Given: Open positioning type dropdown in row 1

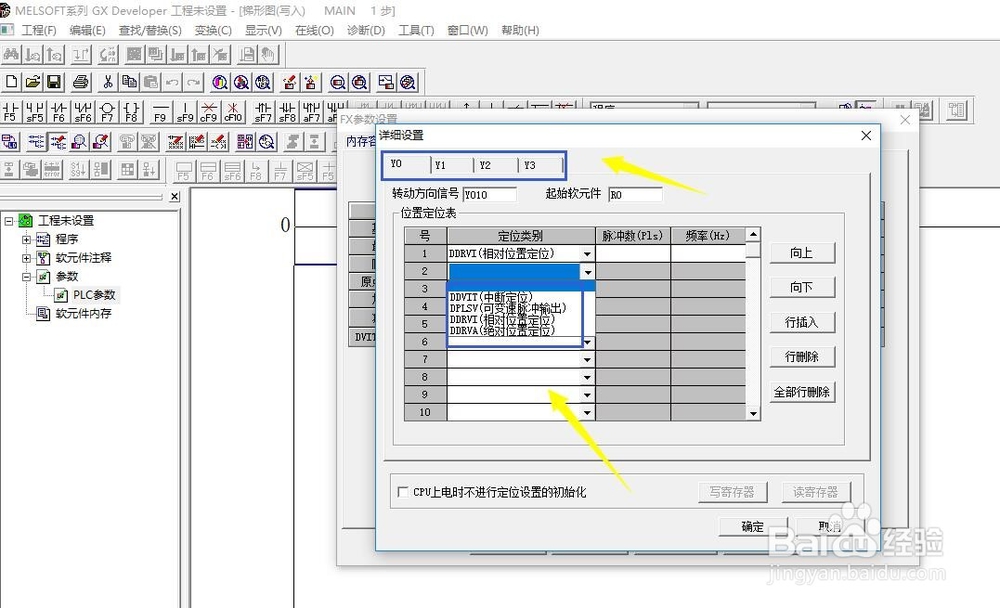Looking at the screenshot, I should (x=587, y=254).
